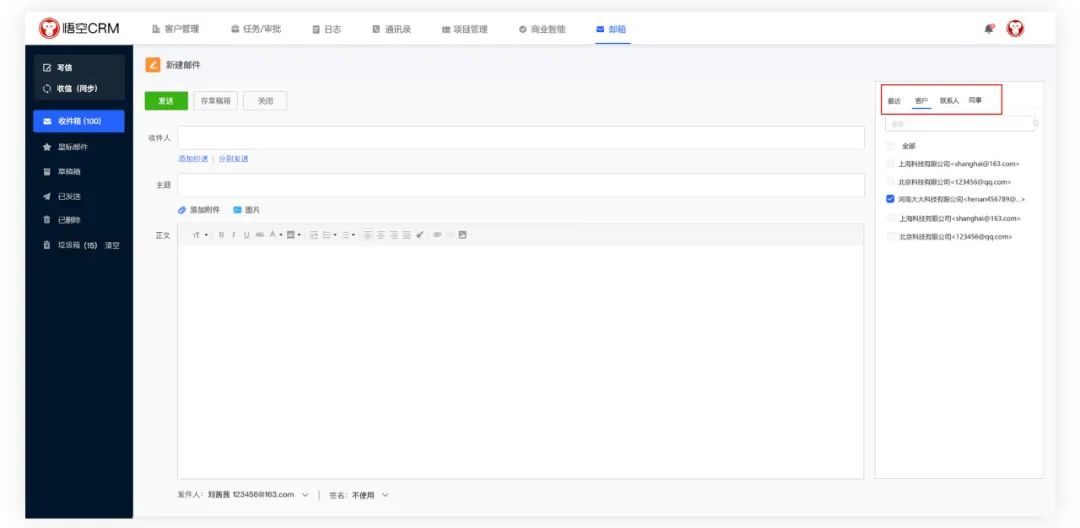Click 清空 to empty the junk folder
This screenshot has height=528, width=1080.
pos(112,245)
